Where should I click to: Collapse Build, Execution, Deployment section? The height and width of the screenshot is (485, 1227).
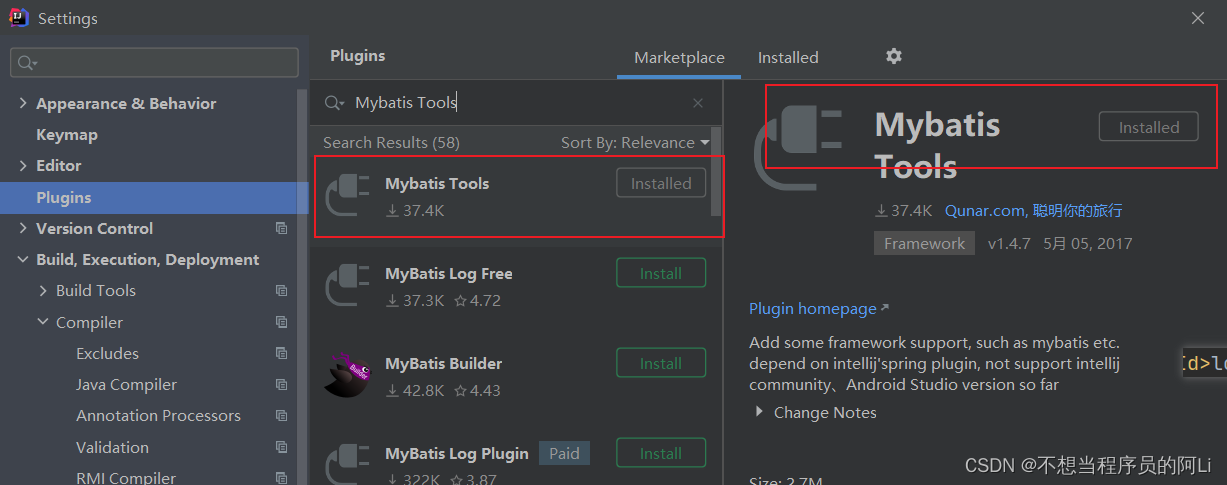tap(23, 259)
